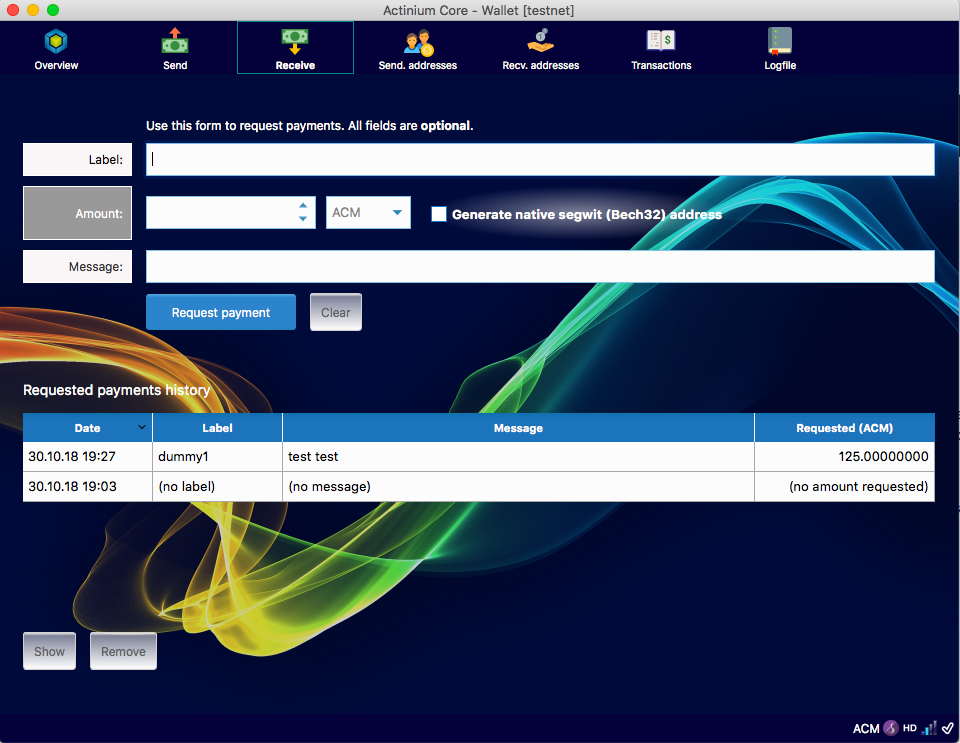Click the "(no message)" cell
This screenshot has height=743, width=960.
tap(518, 487)
